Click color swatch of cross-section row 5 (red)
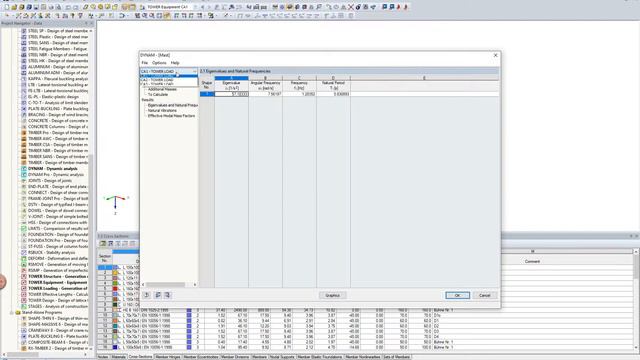Image resolution: width=640 pixels, height=360 pixels. [x=116, y=289]
